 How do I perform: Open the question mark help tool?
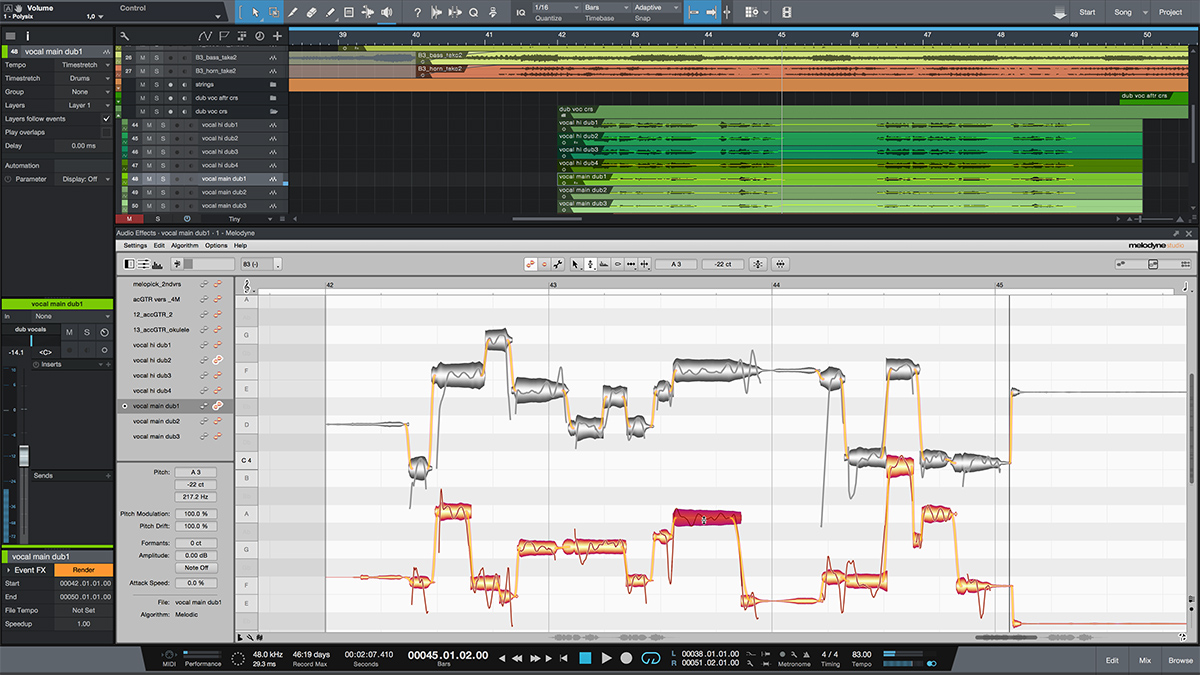(417, 12)
